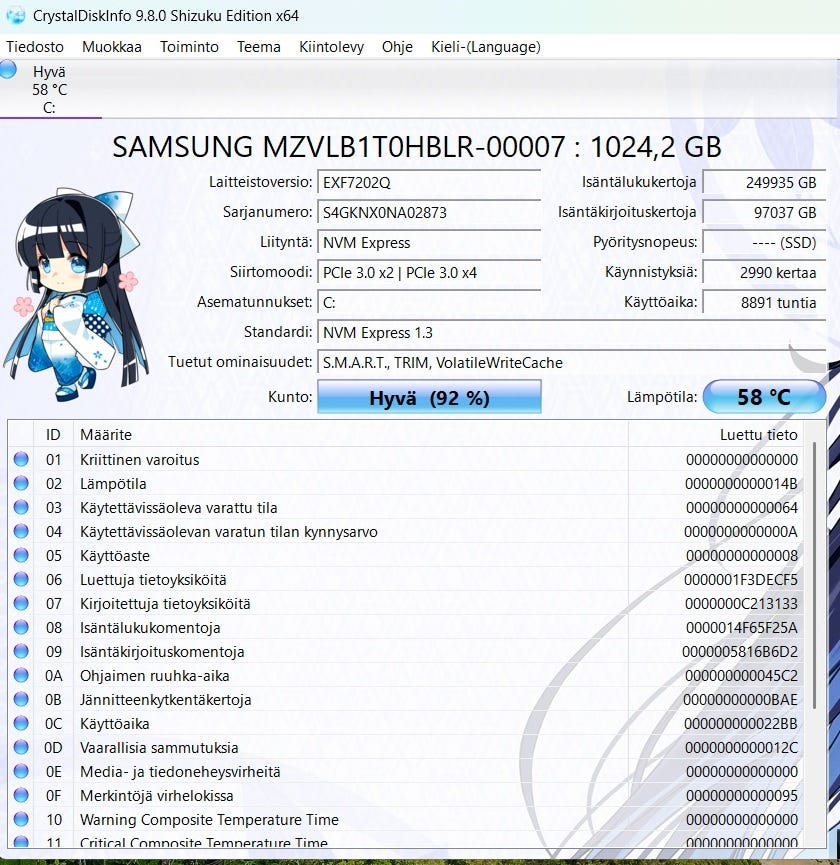The image size is (840, 865).
Task: Click the Standardi field NVM Express 1.3
Action: click(x=571, y=332)
